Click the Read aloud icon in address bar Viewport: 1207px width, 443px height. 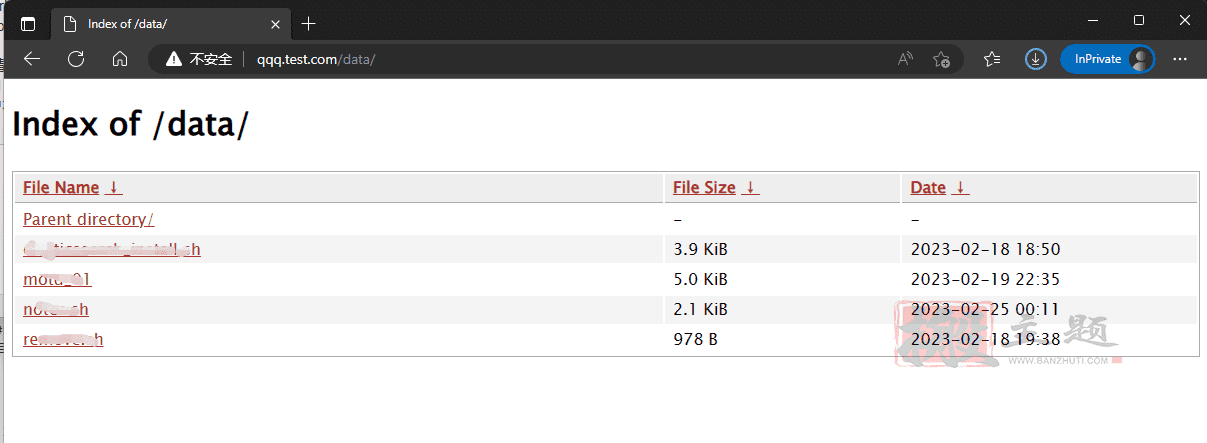coord(905,59)
